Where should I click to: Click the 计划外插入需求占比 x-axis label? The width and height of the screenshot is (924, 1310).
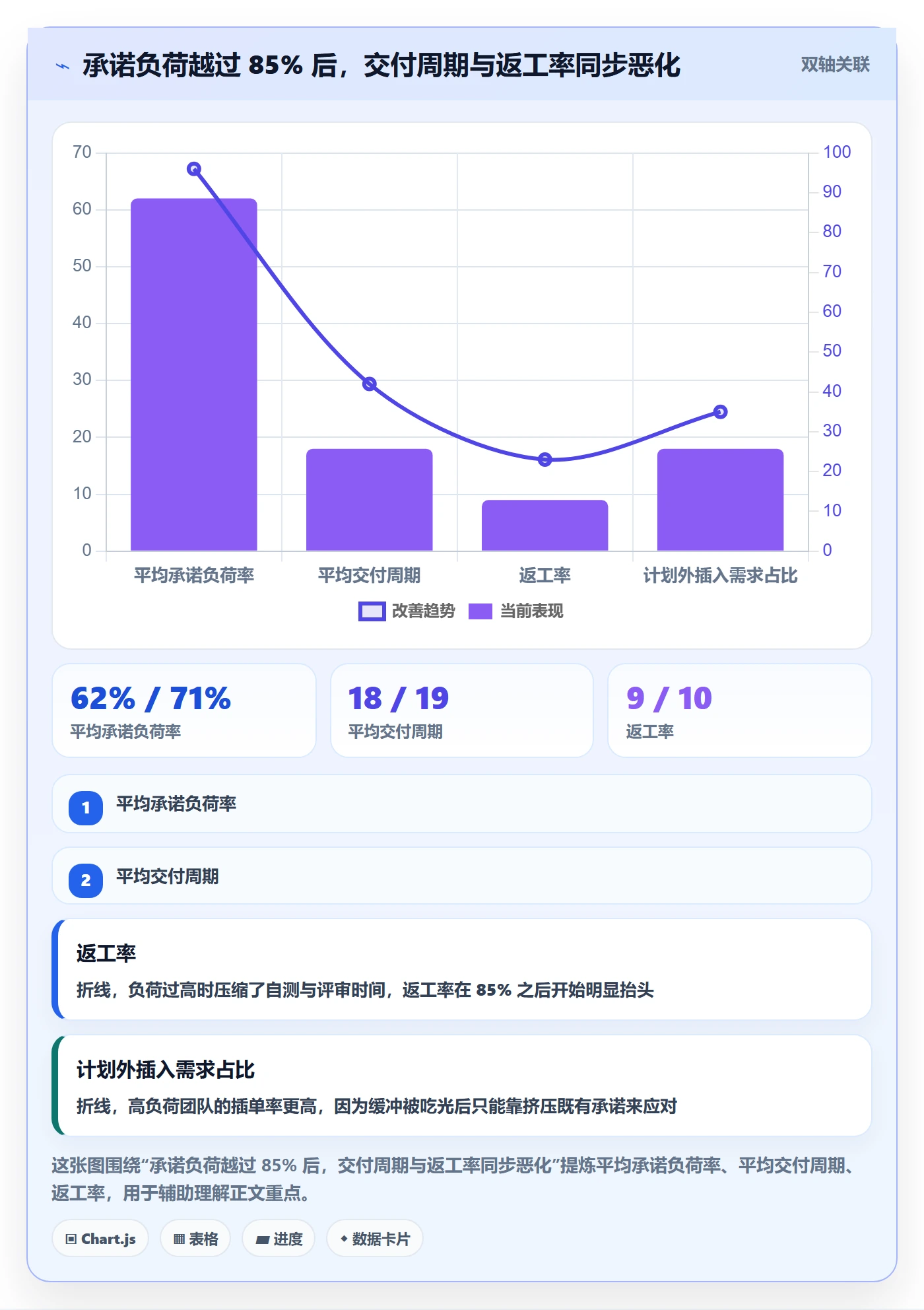[721, 576]
